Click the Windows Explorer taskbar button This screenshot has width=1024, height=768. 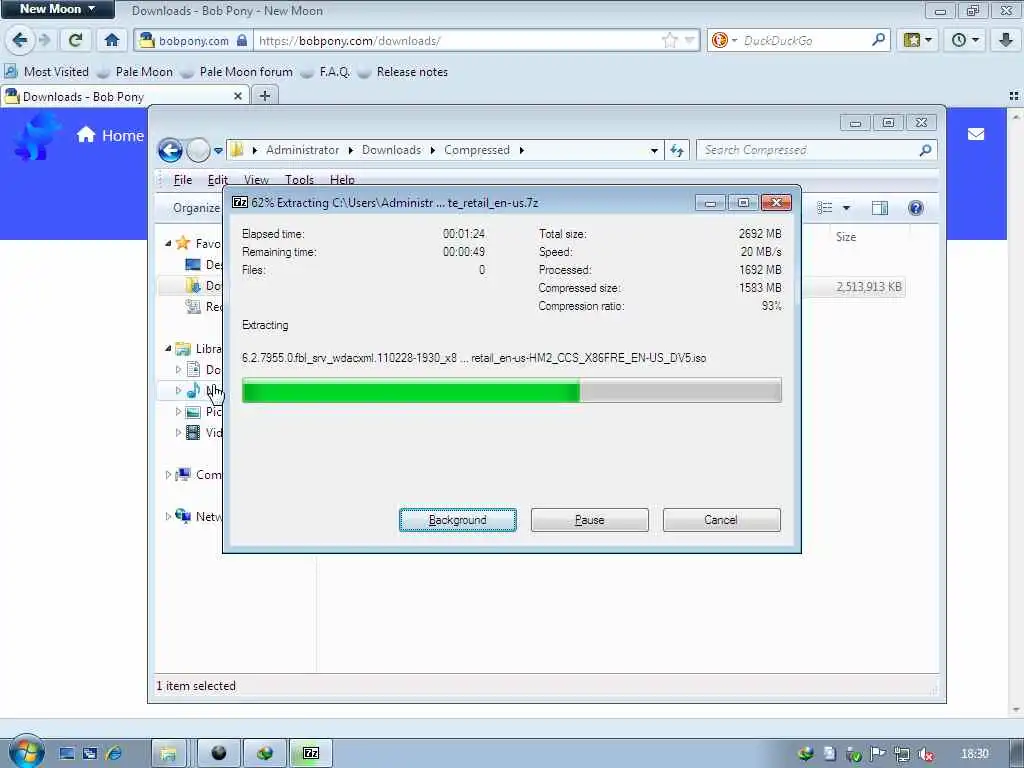click(x=168, y=753)
